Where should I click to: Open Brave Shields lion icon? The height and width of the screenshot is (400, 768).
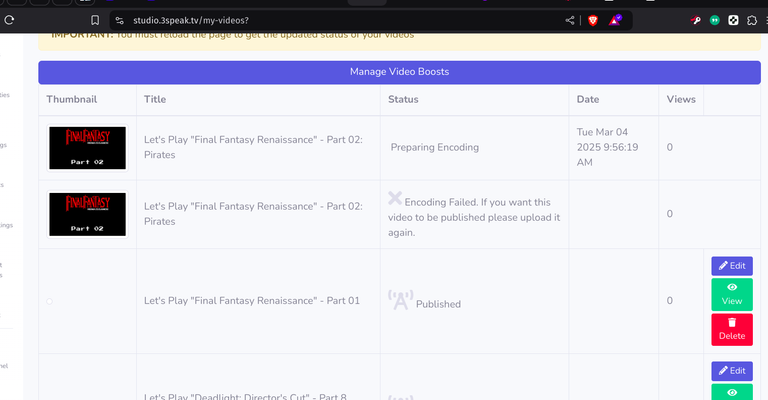[x=593, y=21]
